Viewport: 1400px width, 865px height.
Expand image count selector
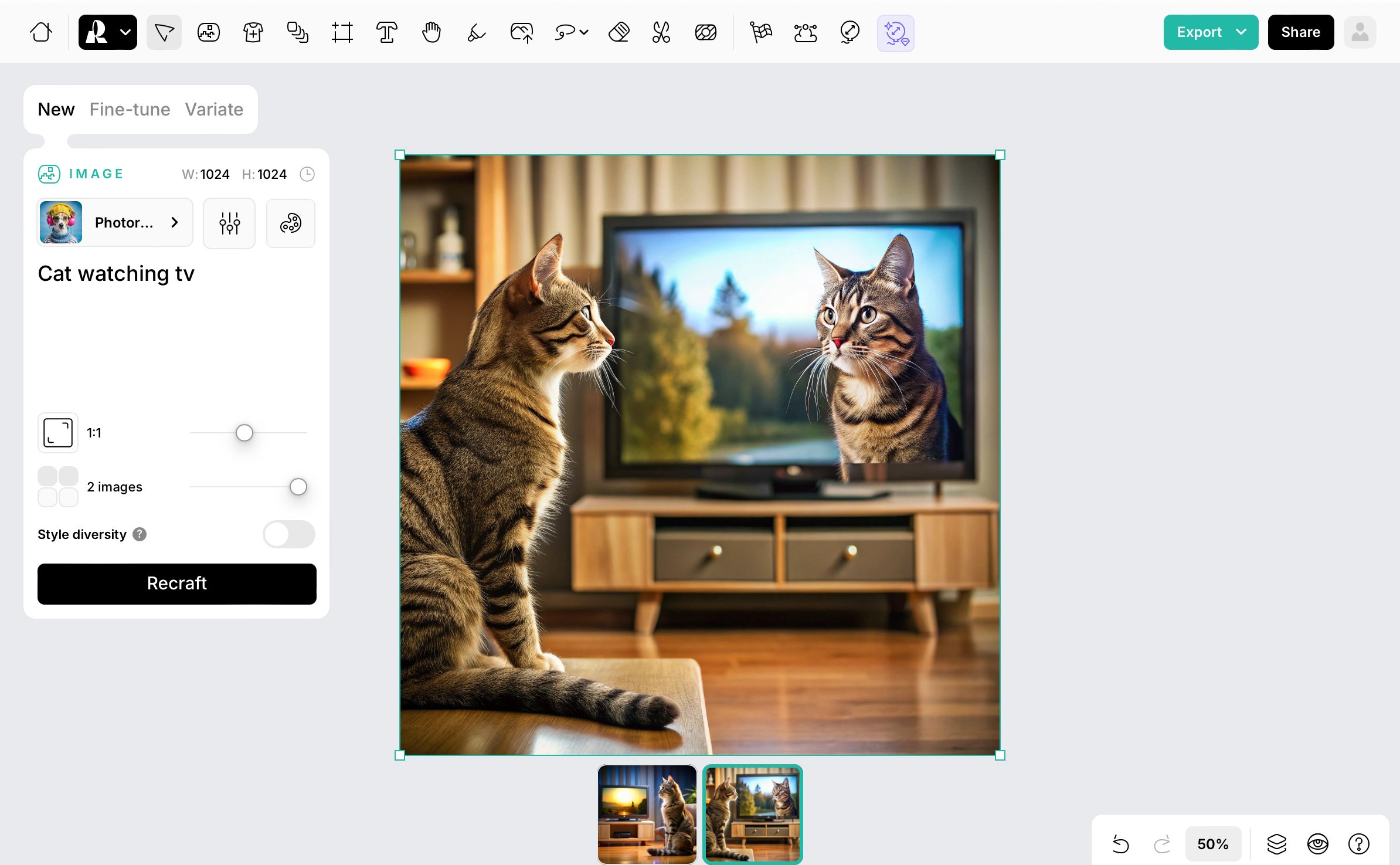[x=57, y=486]
